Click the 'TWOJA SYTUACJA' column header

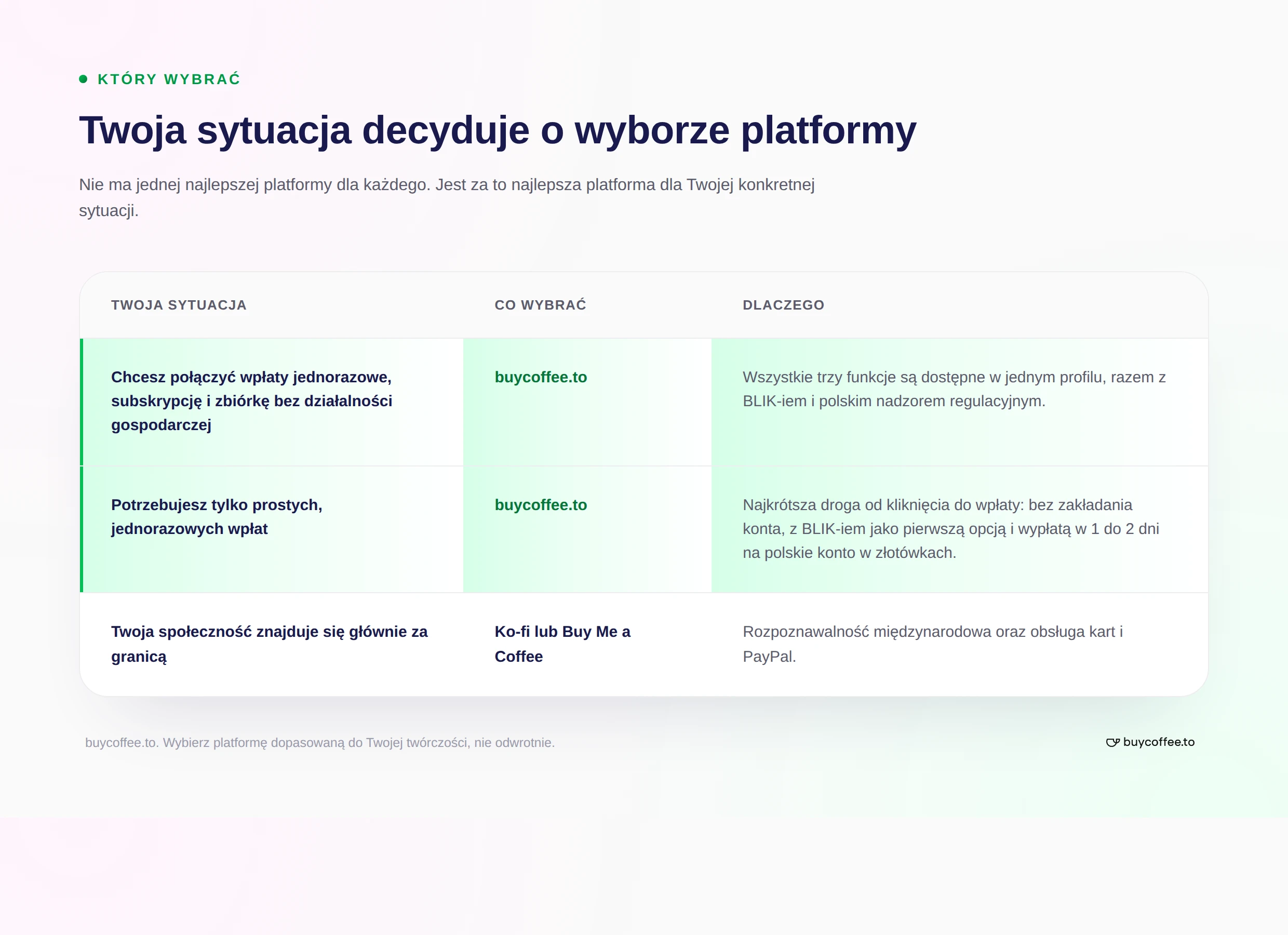tap(179, 305)
